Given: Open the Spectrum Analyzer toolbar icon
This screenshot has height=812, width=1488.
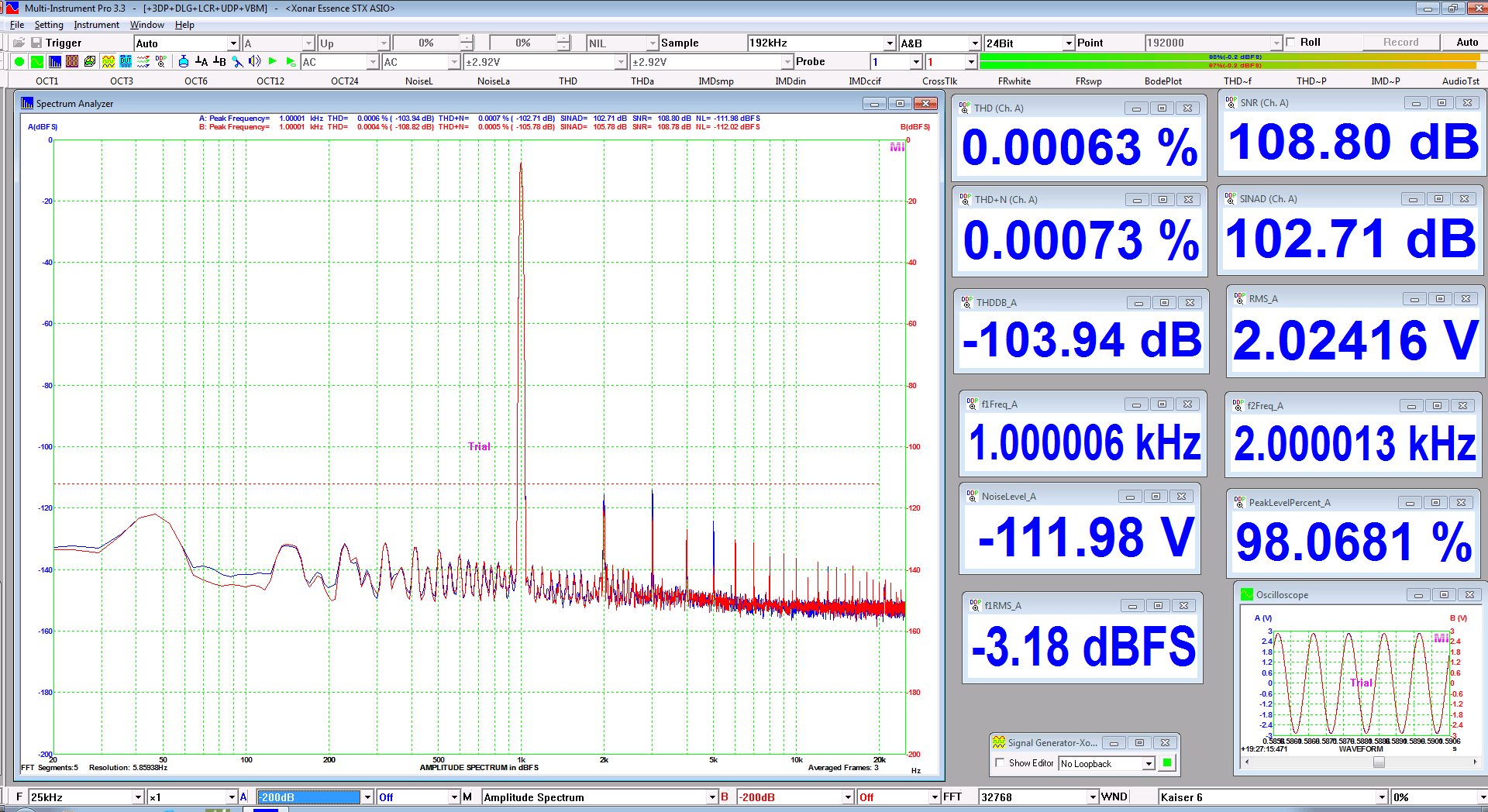Looking at the screenshot, I should [54, 61].
